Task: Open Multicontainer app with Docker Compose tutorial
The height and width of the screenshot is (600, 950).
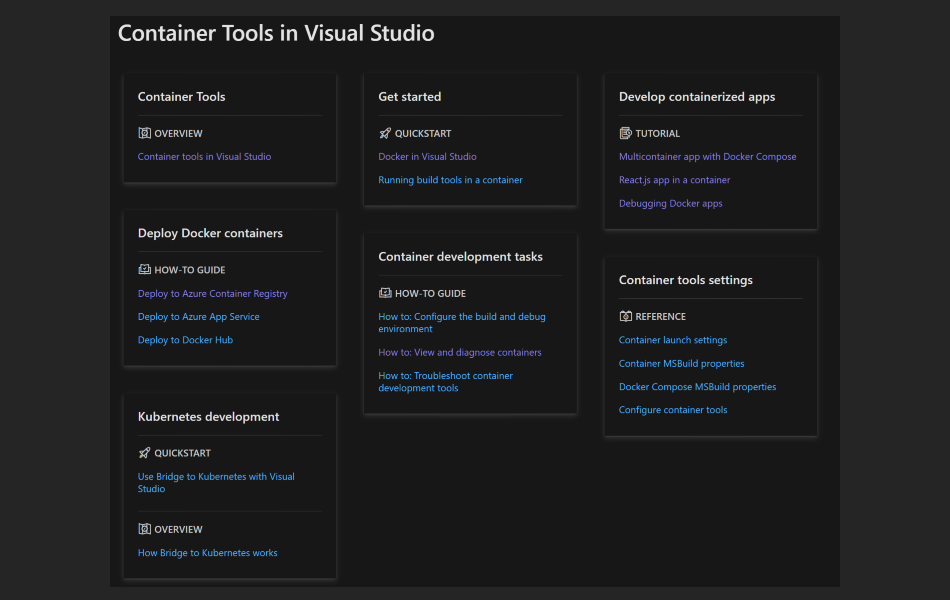Action: coord(707,157)
